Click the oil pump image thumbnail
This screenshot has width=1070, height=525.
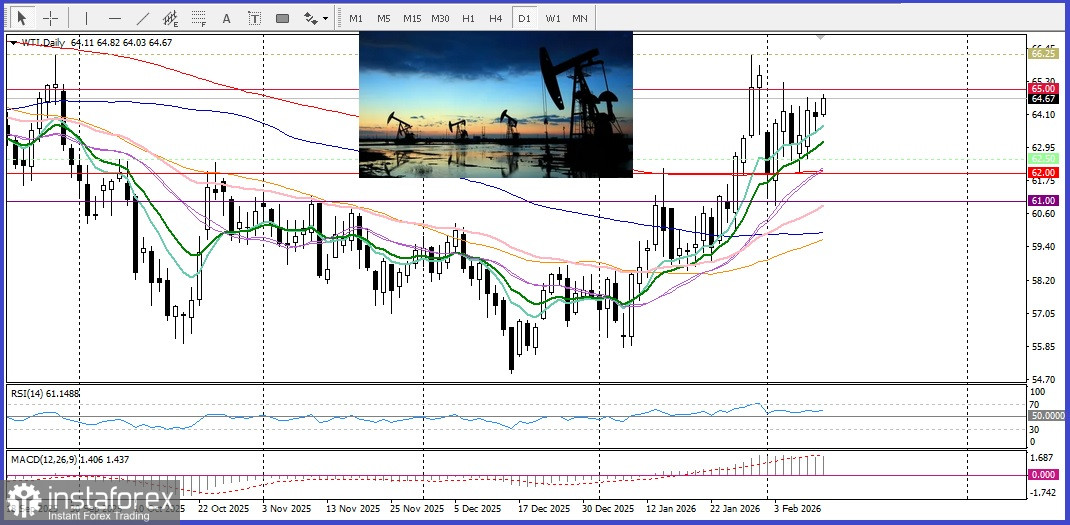pyautogui.click(x=496, y=104)
